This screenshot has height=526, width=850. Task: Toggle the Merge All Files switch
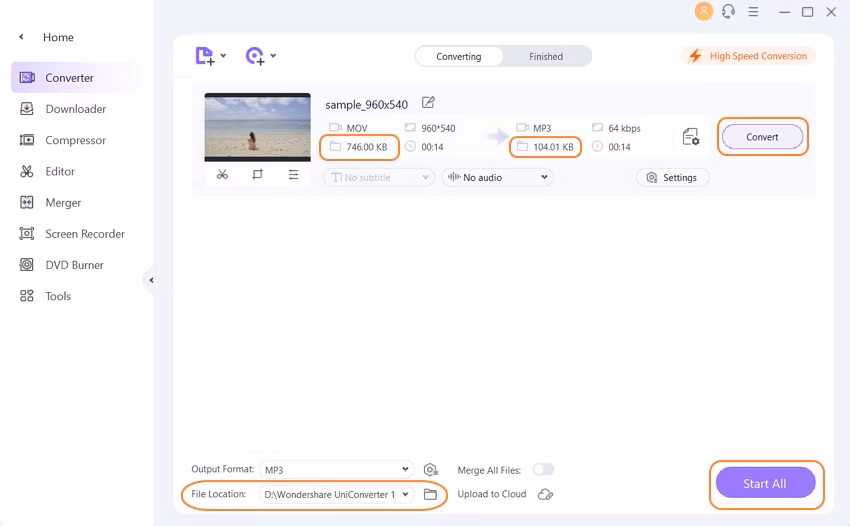(x=543, y=469)
